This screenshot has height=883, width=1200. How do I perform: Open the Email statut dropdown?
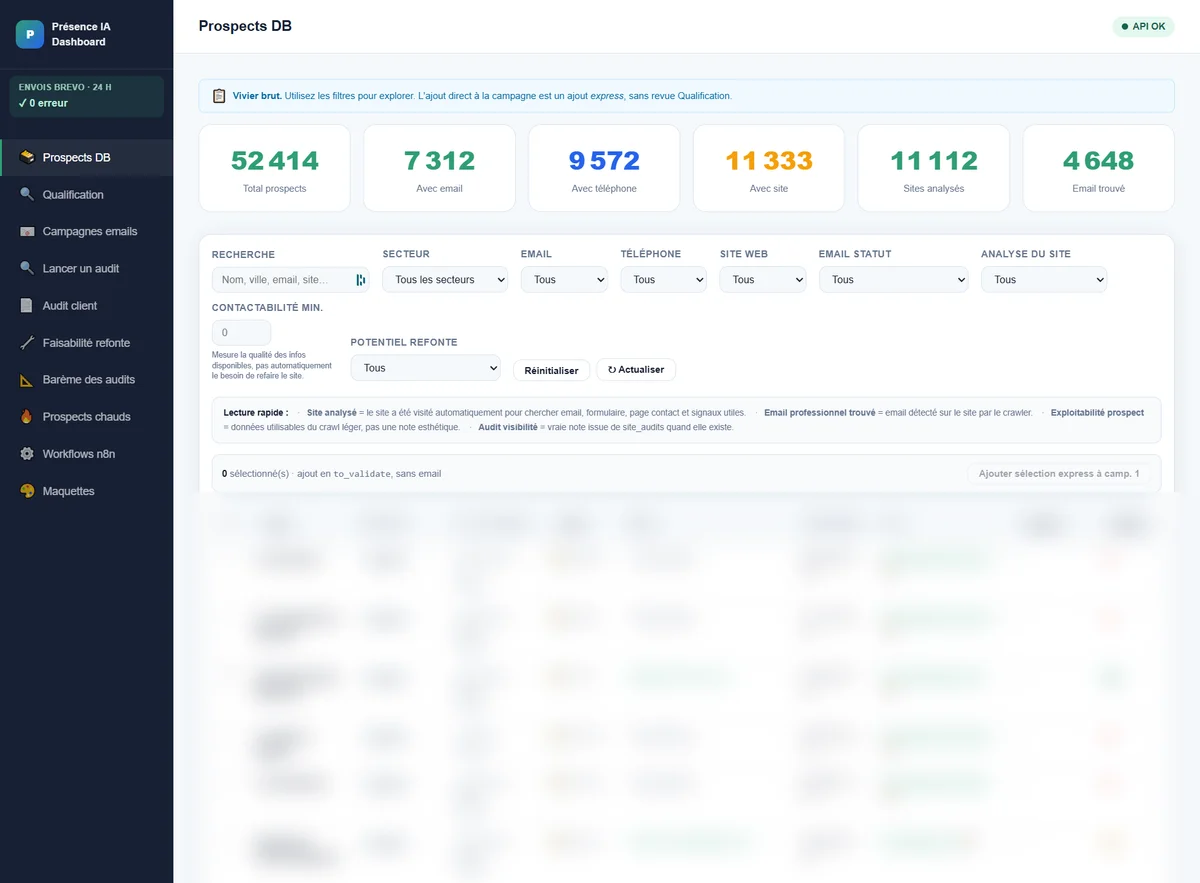coord(894,280)
